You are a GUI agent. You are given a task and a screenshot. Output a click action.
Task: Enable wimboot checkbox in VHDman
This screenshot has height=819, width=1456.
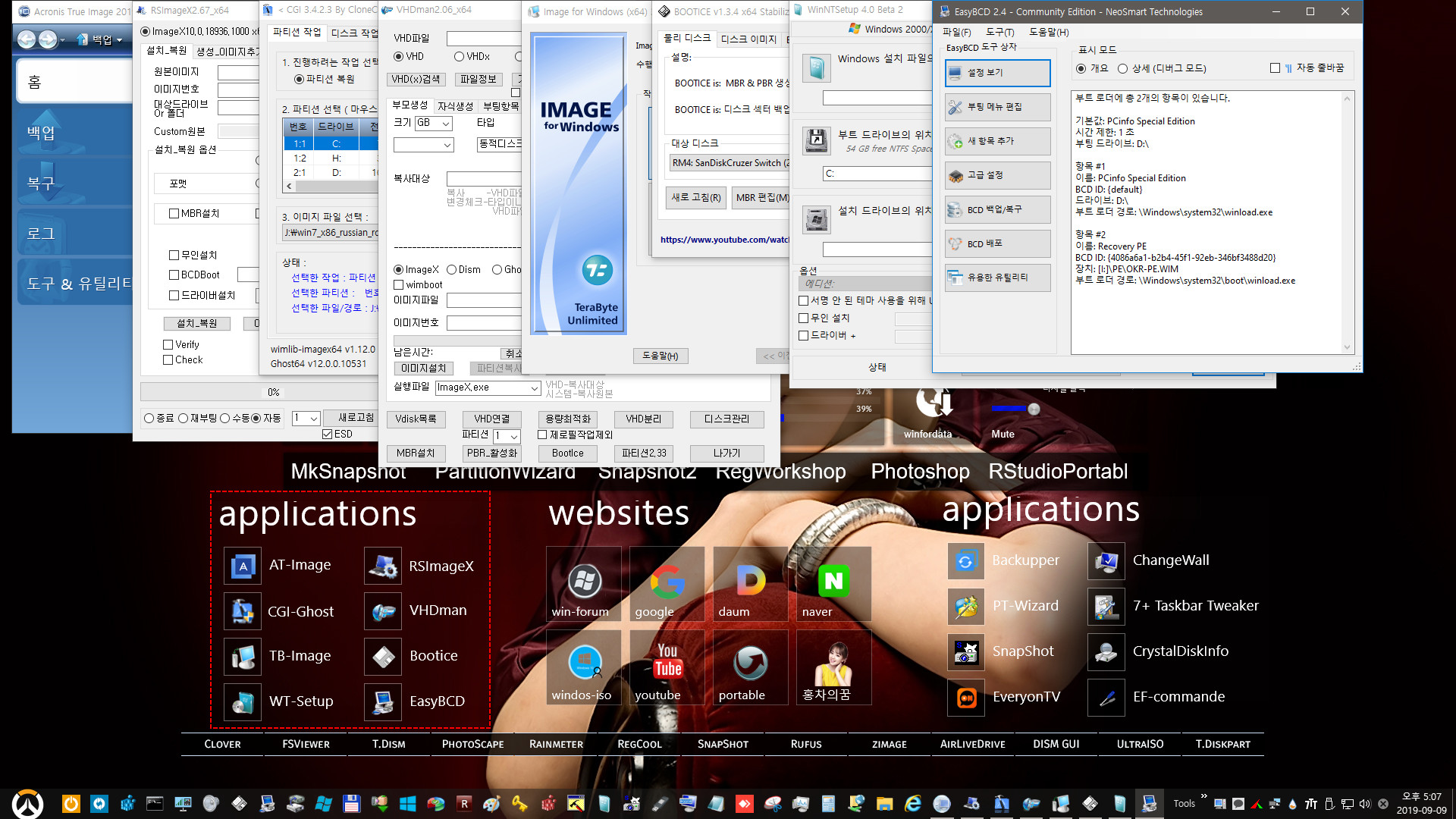click(399, 285)
